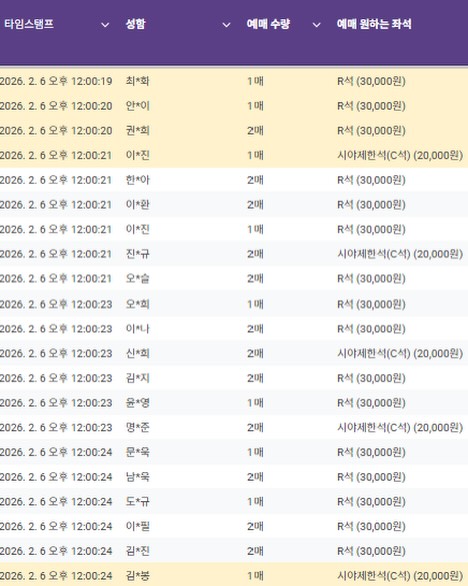Open the 예매 수량 column filter dropdown
This screenshot has height=586, width=468.
317,25
